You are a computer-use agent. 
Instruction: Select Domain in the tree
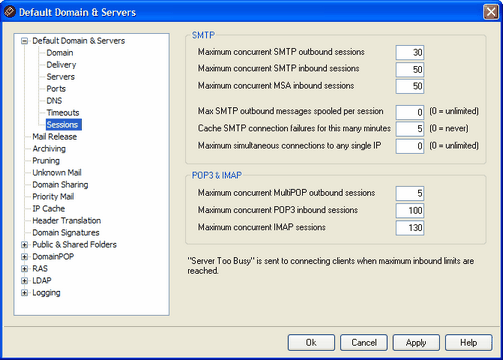(x=60, y=53)
